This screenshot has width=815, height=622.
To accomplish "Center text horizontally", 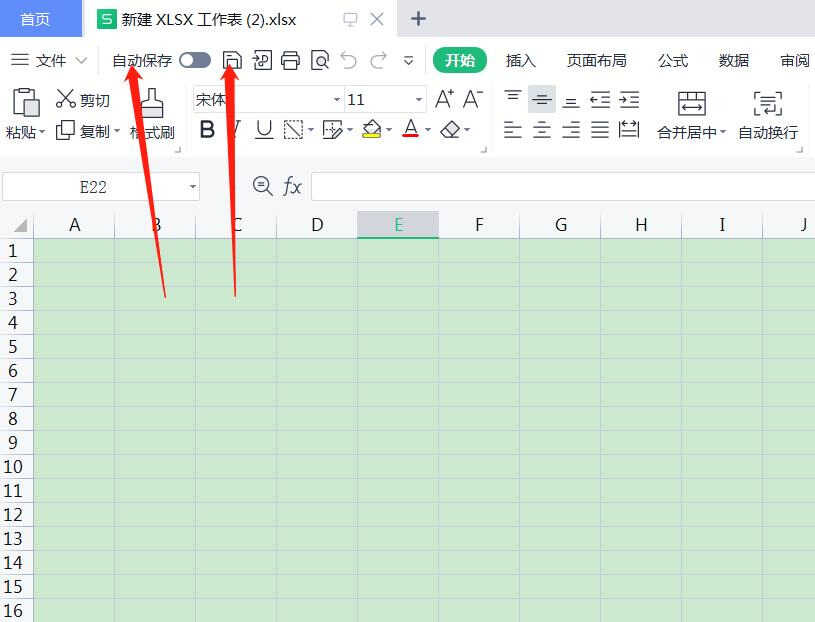I will (542, 130).
